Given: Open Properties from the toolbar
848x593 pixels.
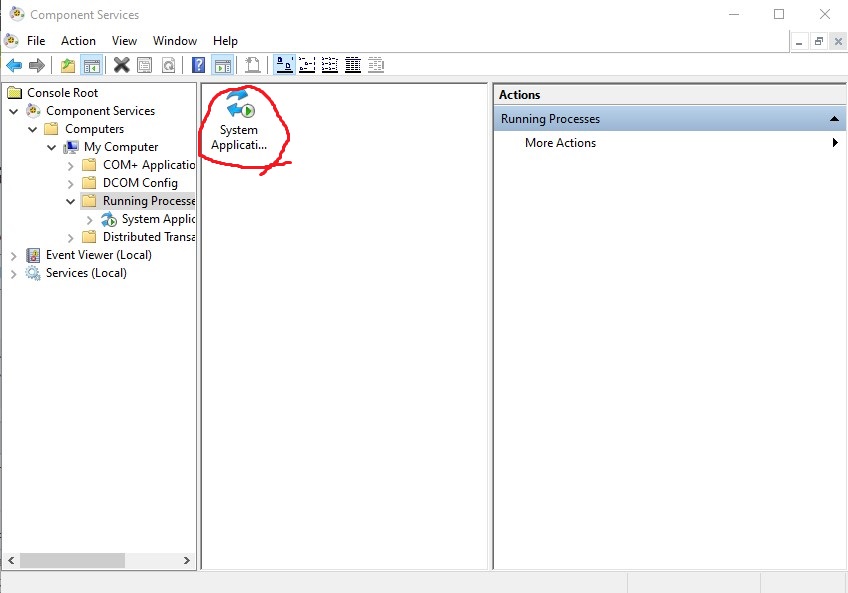Looking at the screenshot, I should click(144, 65).
